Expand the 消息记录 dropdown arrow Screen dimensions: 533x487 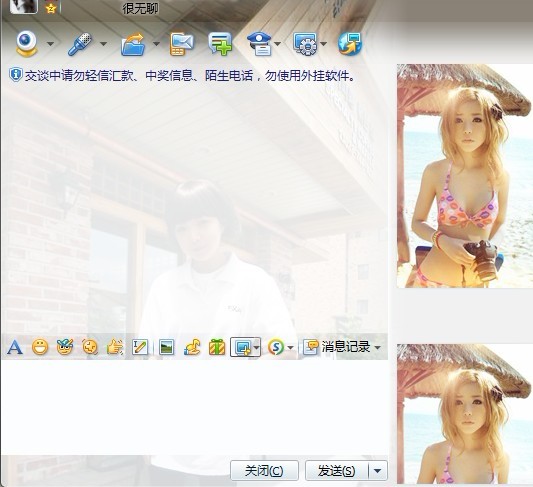[377, 348]
